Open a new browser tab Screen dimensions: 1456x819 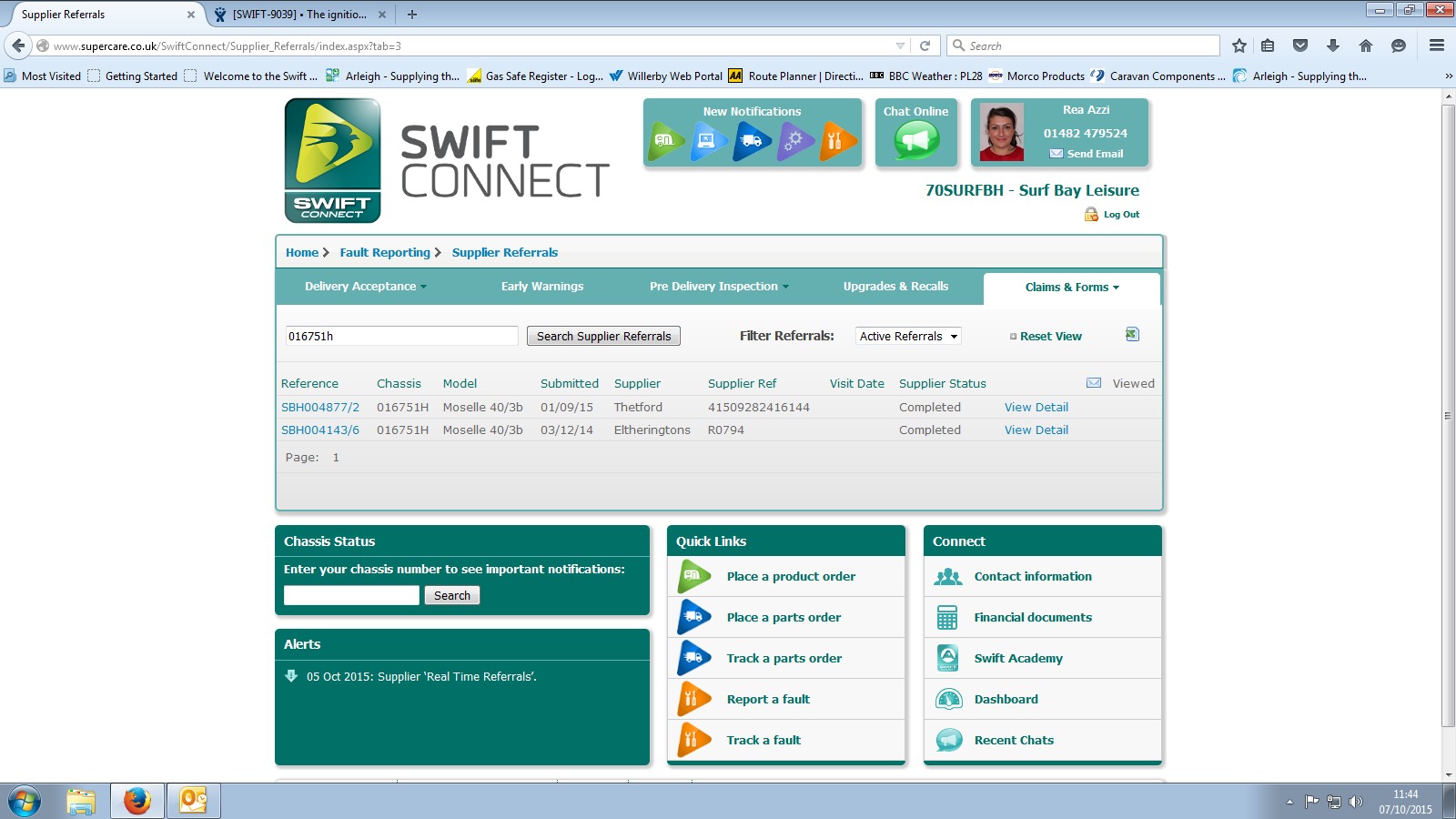[x=412, y=15]
